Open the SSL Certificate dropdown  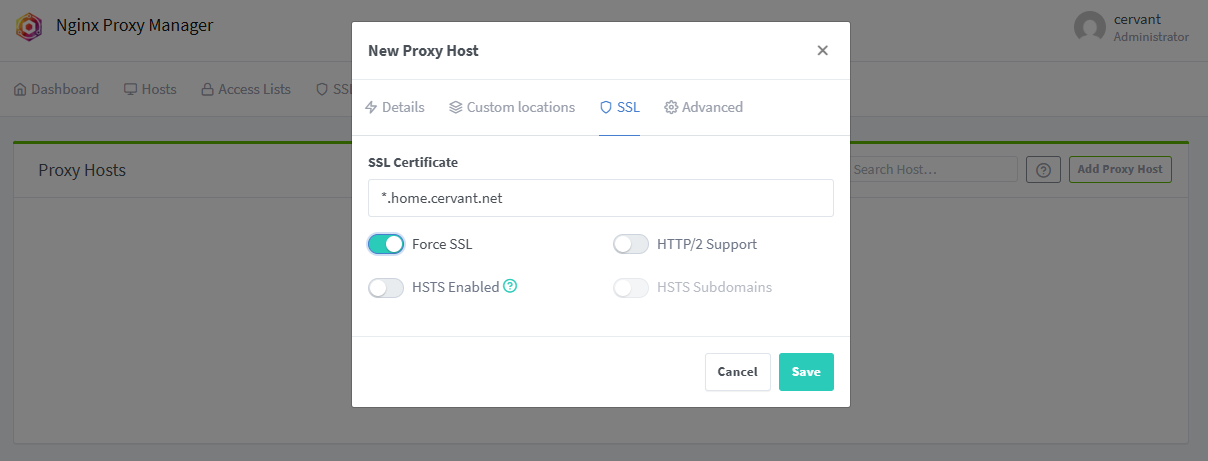[600, 198]
